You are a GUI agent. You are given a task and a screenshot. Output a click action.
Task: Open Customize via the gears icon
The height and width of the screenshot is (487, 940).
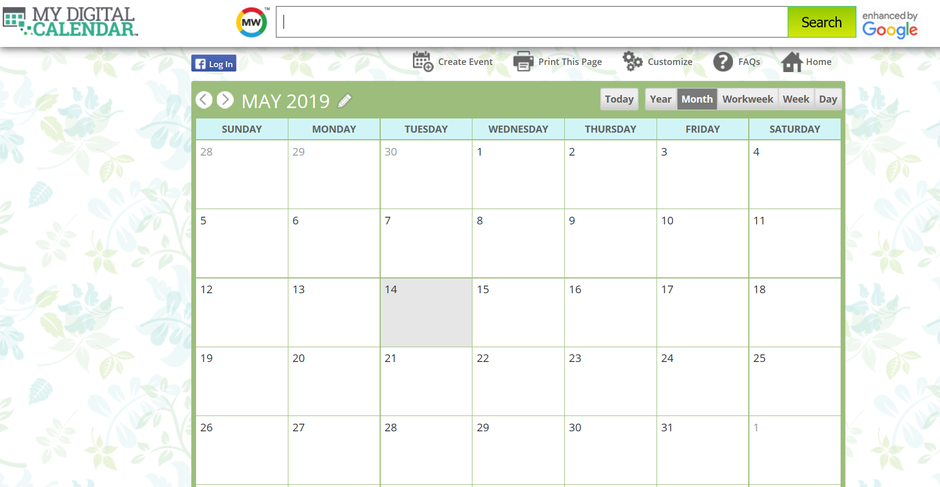pos(632,61)
